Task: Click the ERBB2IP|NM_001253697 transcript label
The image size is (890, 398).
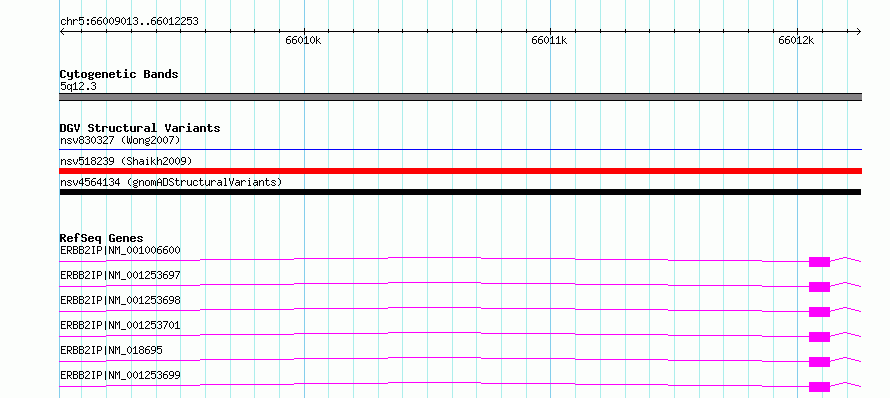Action: tap(120, 275)
